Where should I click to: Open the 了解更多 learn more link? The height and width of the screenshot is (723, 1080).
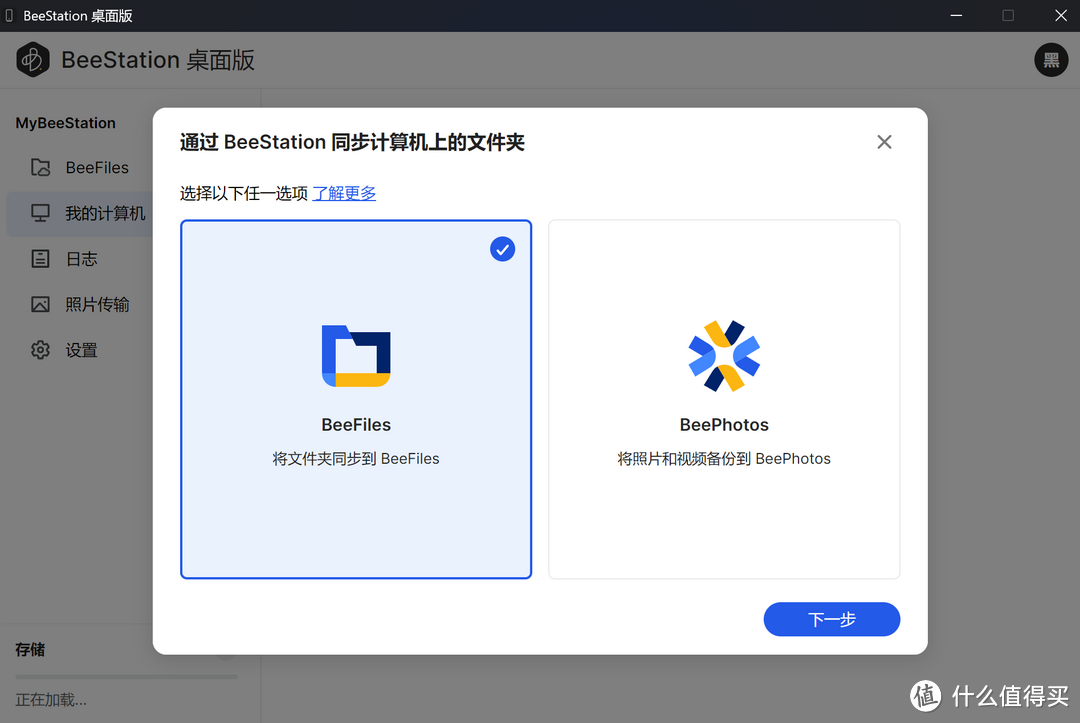(x=344, y=192)
